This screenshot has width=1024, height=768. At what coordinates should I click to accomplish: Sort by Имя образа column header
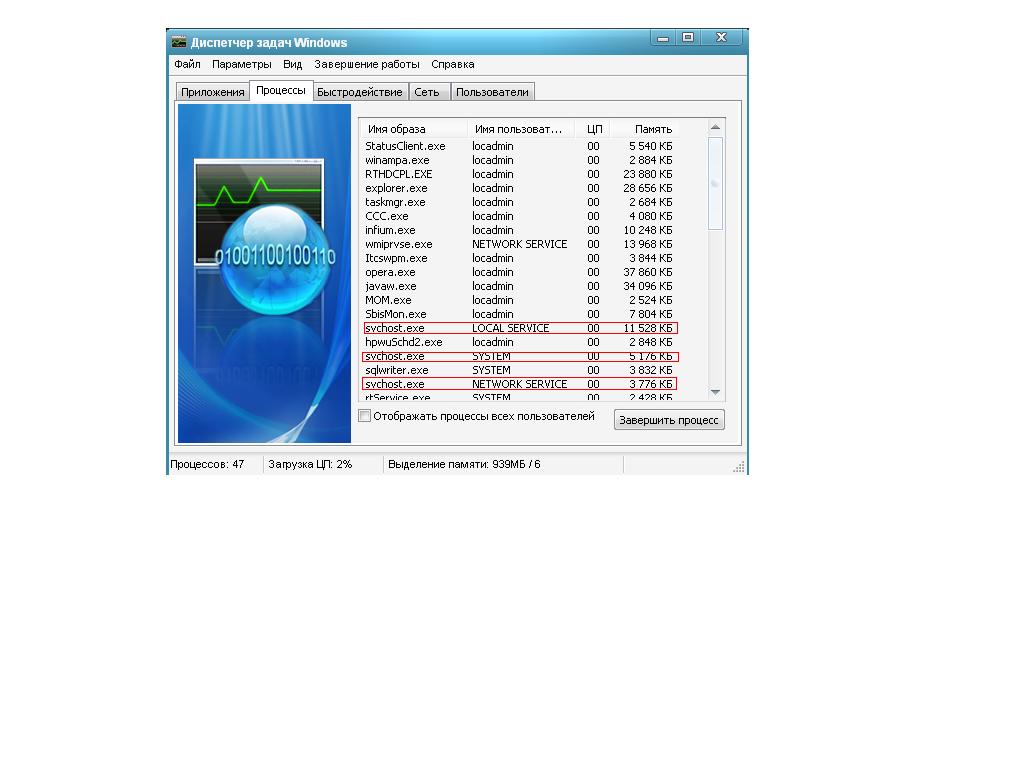pos(413,129)
